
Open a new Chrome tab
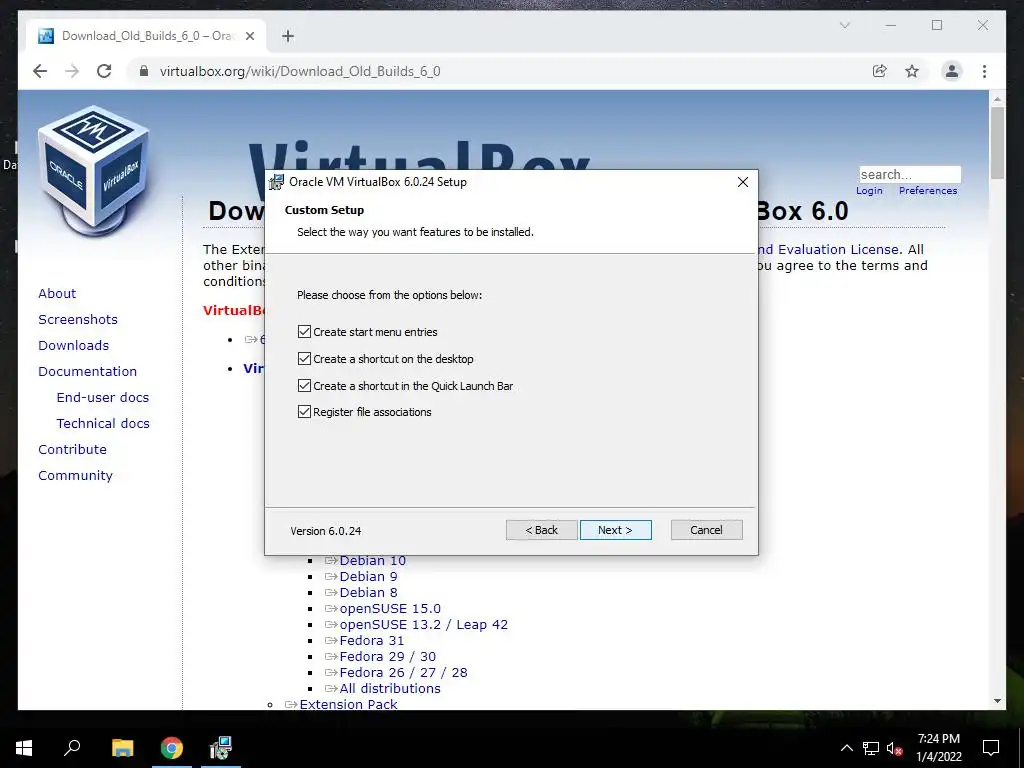point(288,36)
